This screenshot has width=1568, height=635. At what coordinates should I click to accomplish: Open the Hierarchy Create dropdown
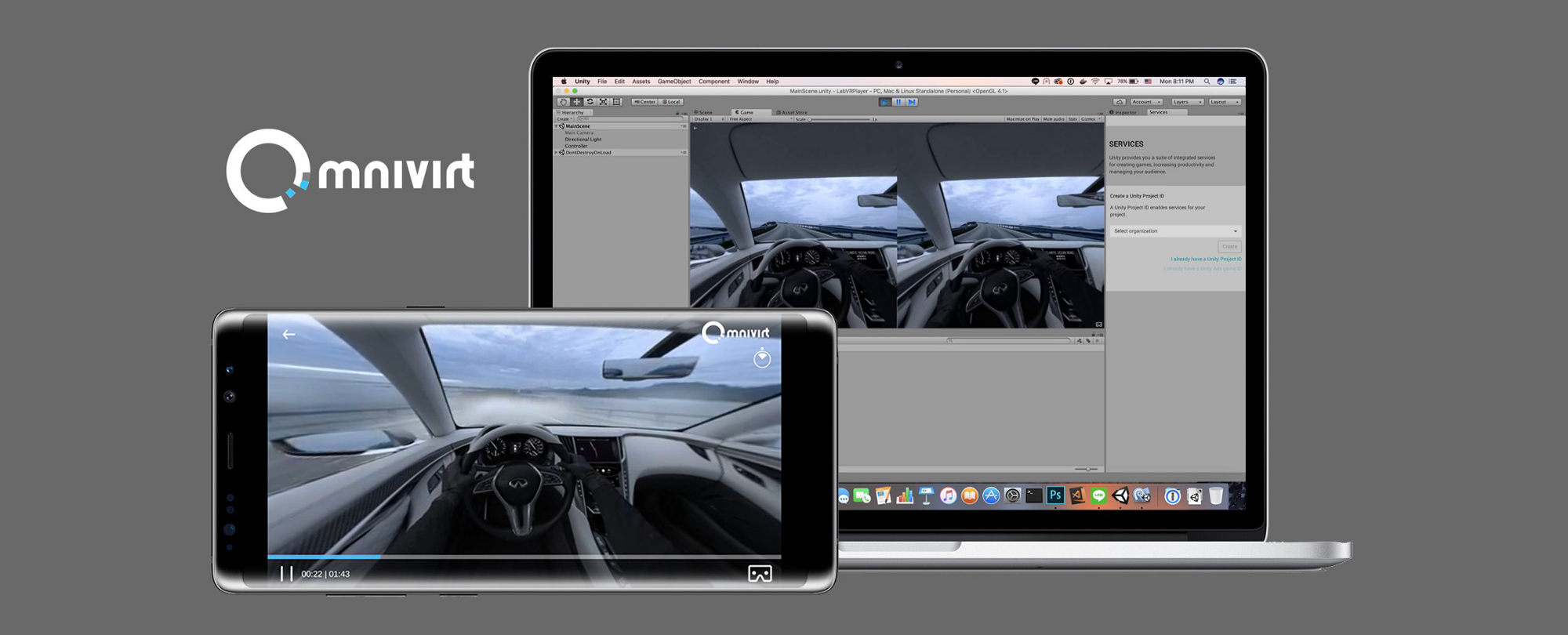pos(564,119)
